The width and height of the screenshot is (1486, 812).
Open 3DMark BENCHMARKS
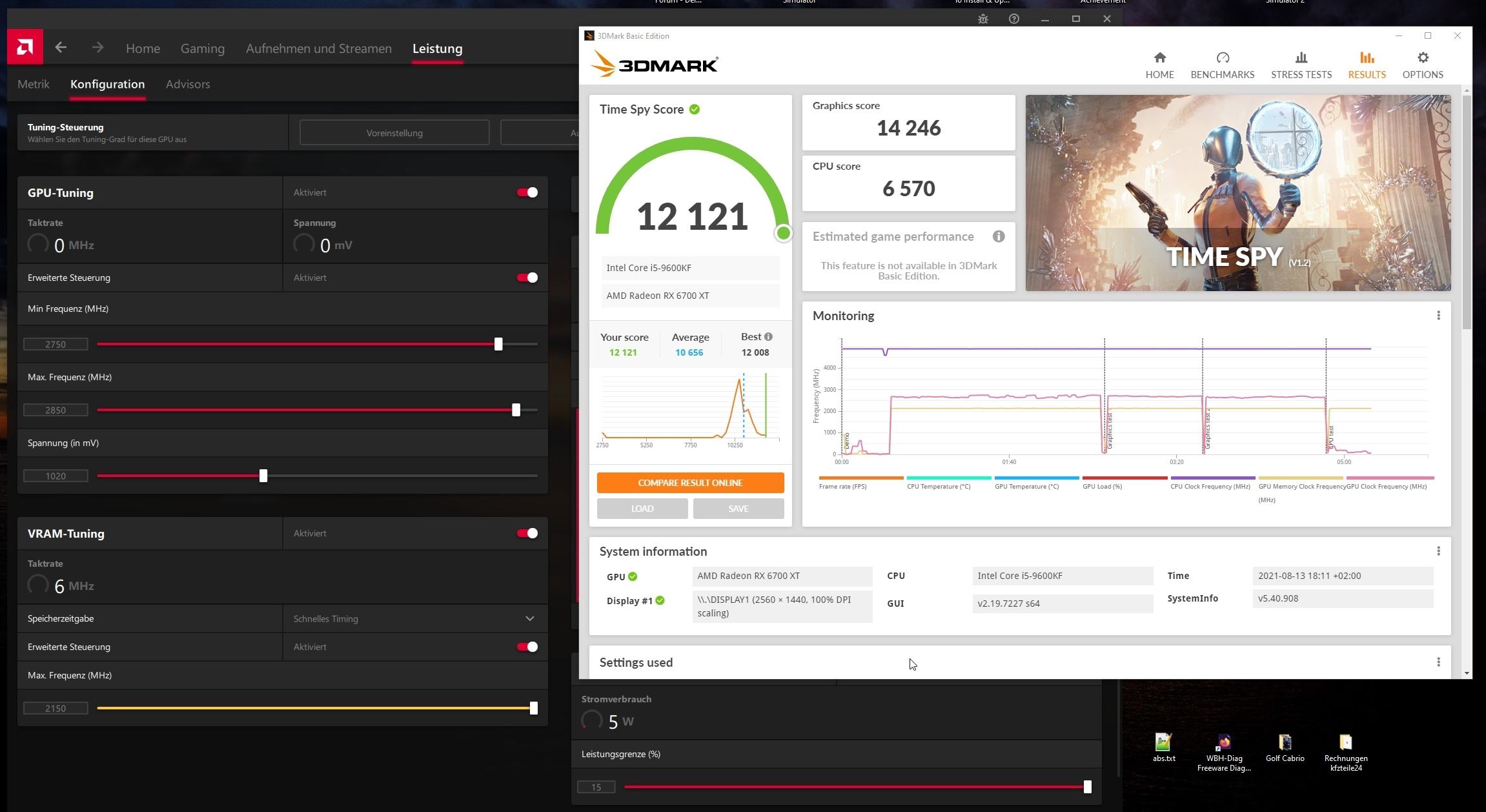(x=1222, y=65)
